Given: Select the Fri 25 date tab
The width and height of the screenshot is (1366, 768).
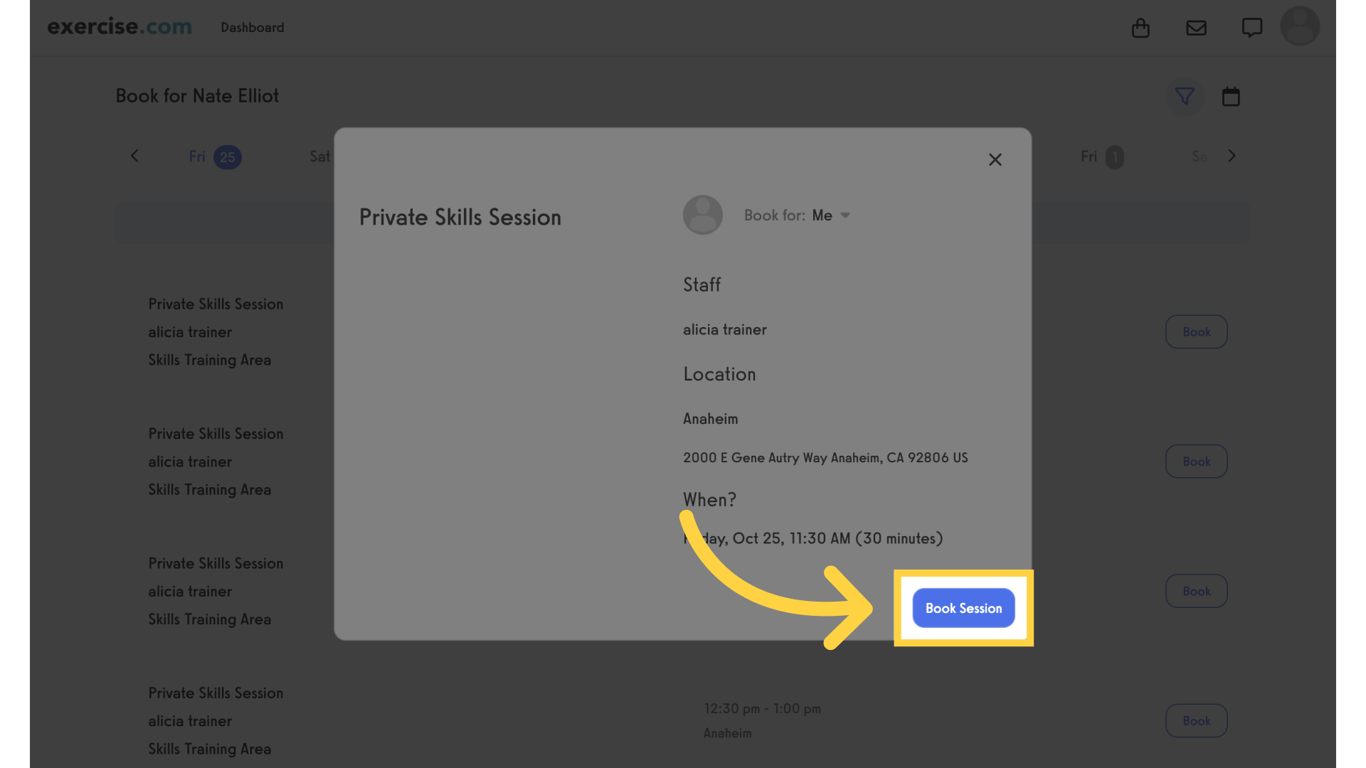Looking at the screenshot, I should pyautogui.click(x=214, y=157).
